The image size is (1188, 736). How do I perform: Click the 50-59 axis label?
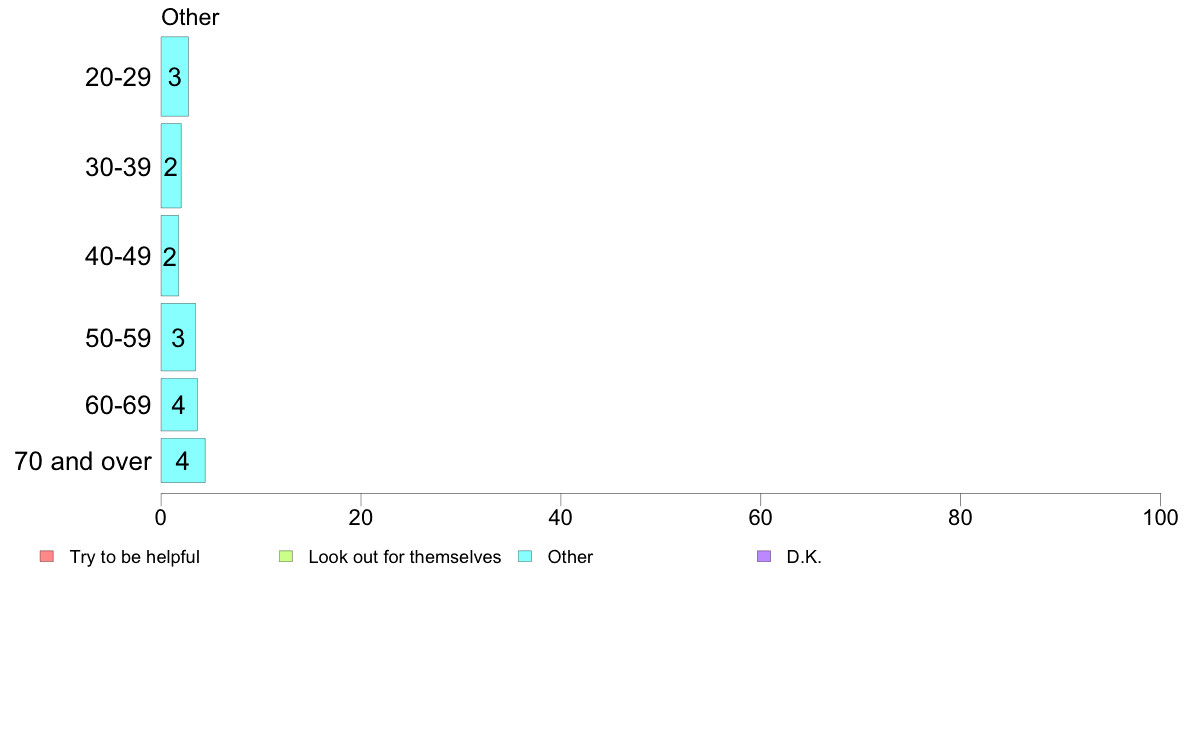coord(118,338)
